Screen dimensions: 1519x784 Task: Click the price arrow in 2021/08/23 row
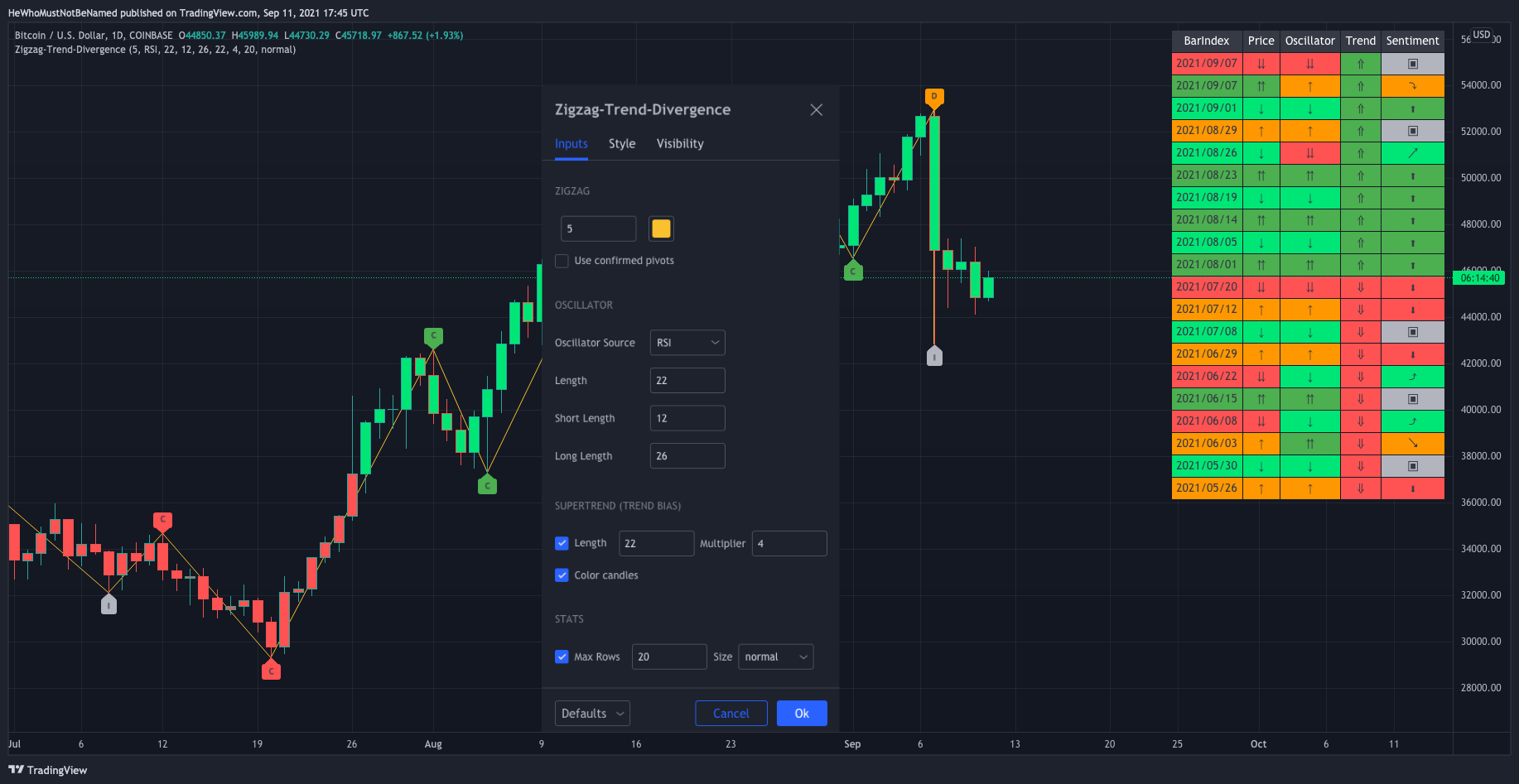[x=1261, y=176]
